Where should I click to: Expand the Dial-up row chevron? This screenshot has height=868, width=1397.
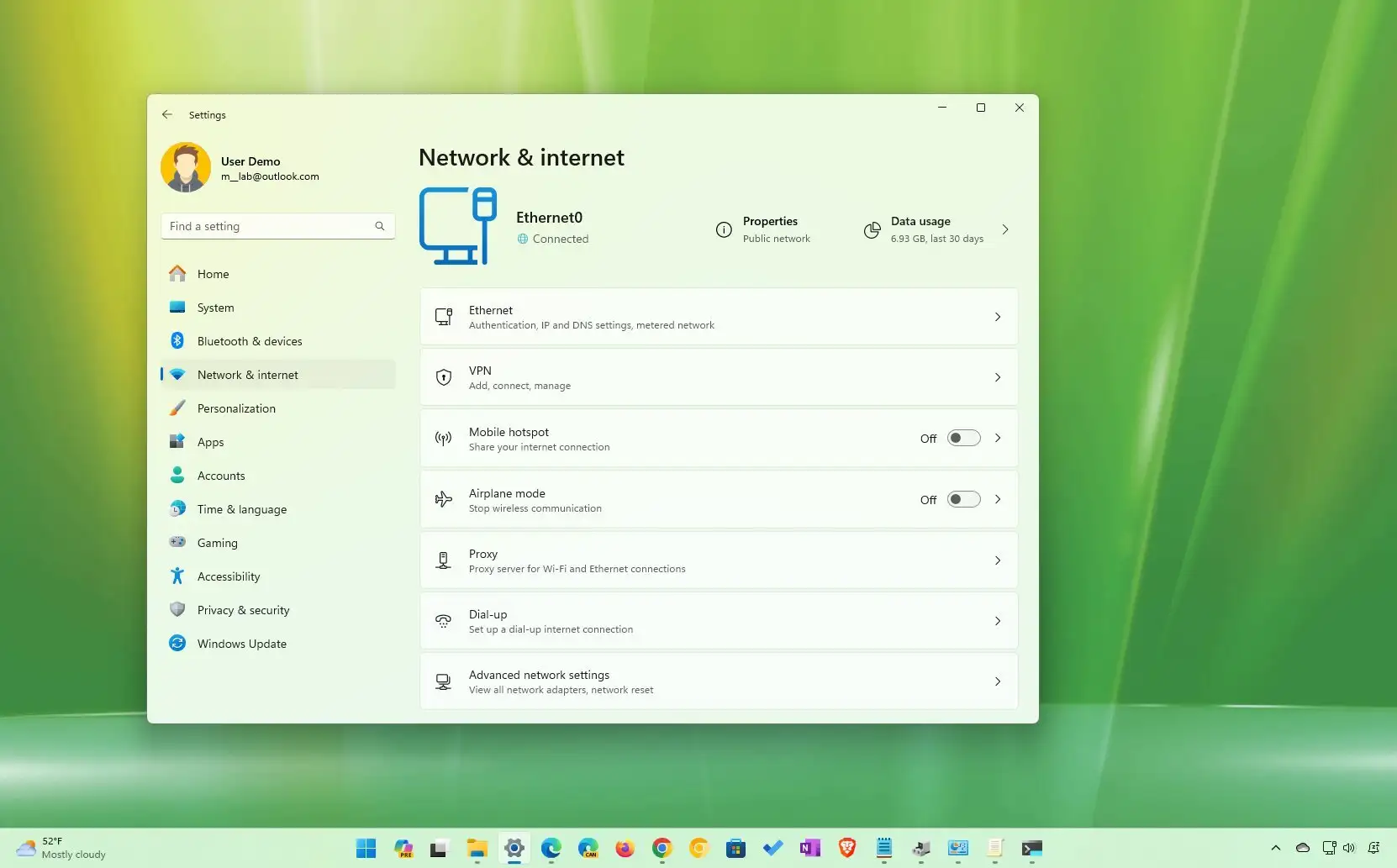pyautogui.click(x=998, y=621)
